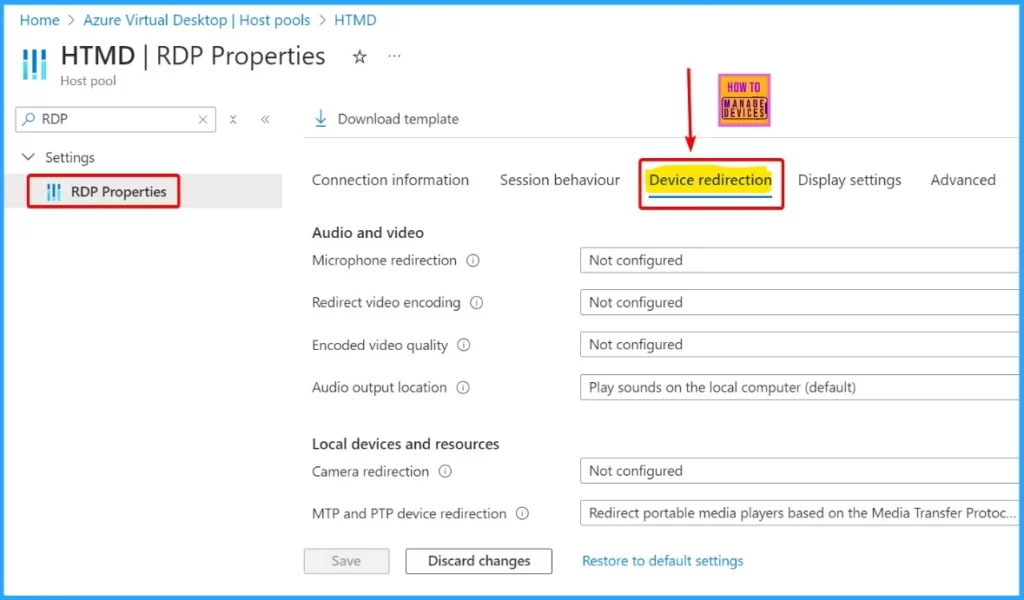Click Restore to default settings link
Image resolution: width=1024 pixels, height=600 pixels.
tap(662, 561)
